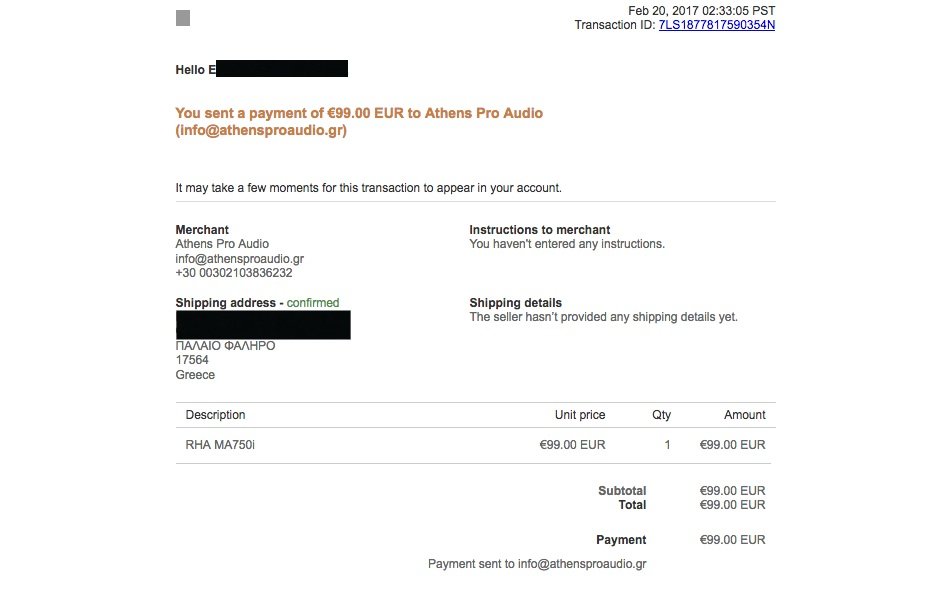Click the Shipping details heading
Screen dimensions: 952x591
pyautogui.click(x=515, y=303)
